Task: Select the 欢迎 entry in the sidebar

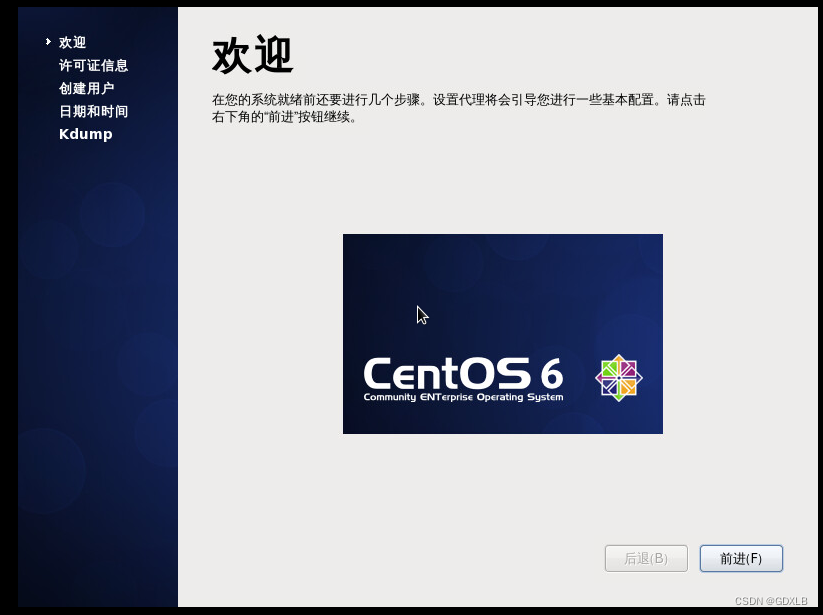Action: (x=71, y=42)
